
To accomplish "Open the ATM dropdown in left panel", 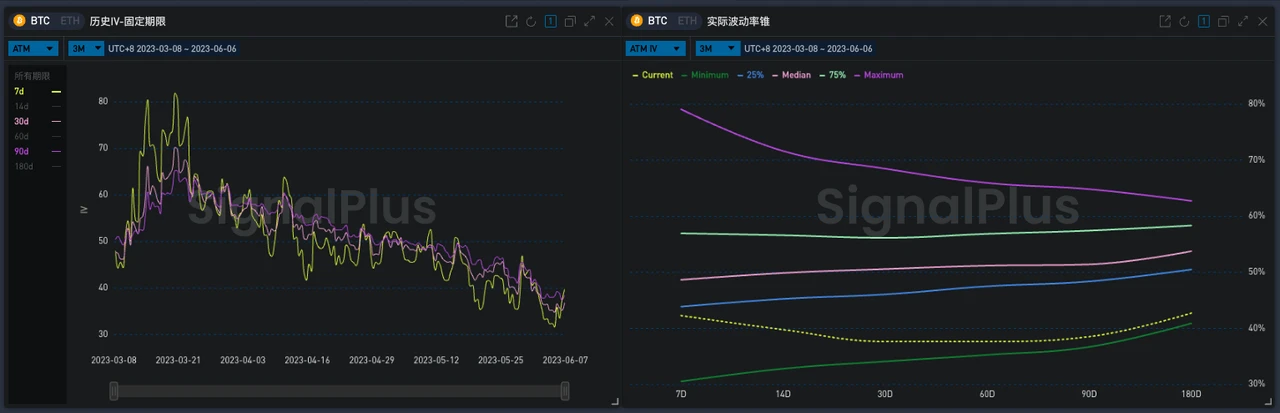I will (34, 48).
